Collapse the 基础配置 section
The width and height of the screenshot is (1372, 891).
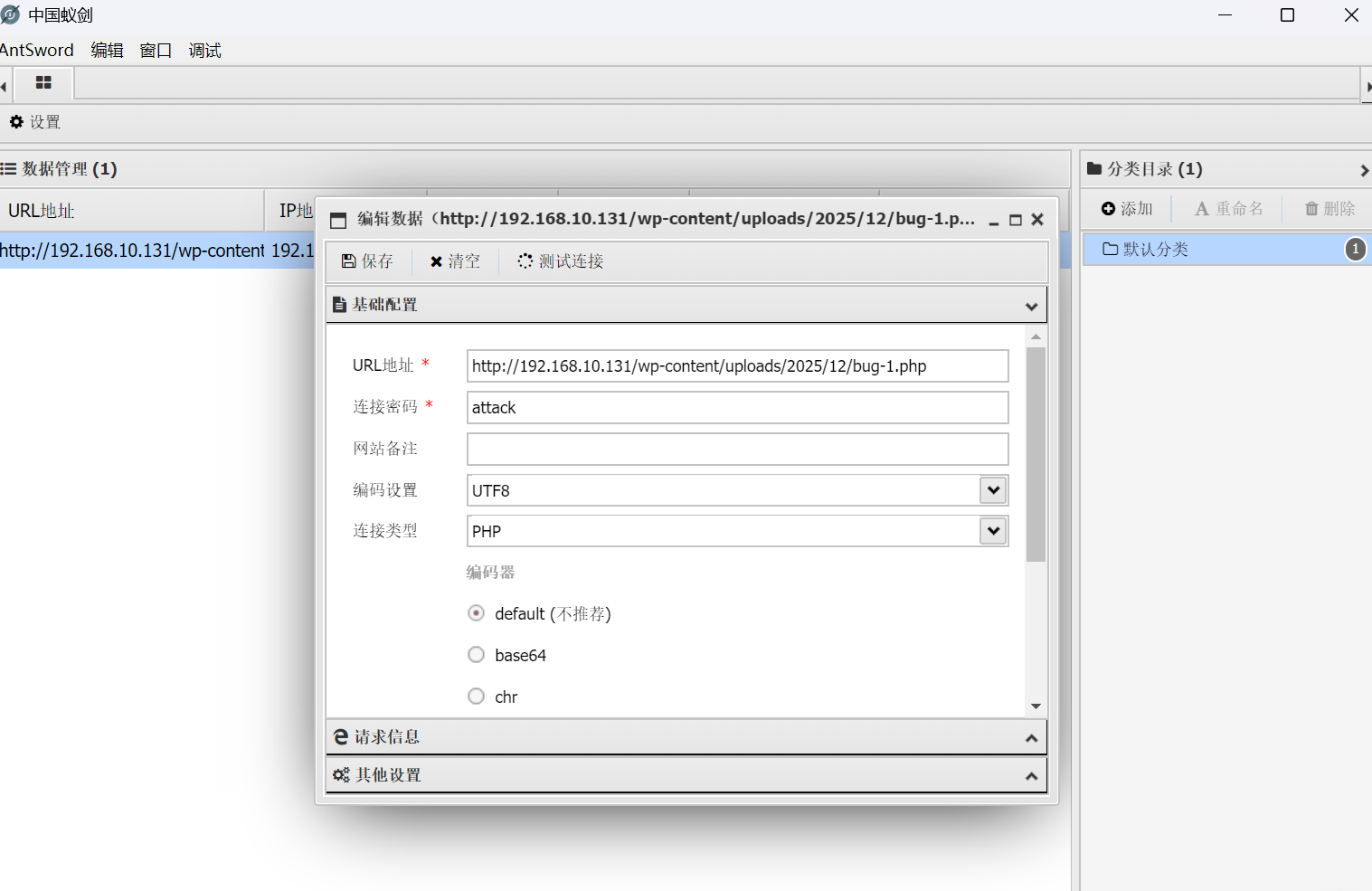point(1031,305)
